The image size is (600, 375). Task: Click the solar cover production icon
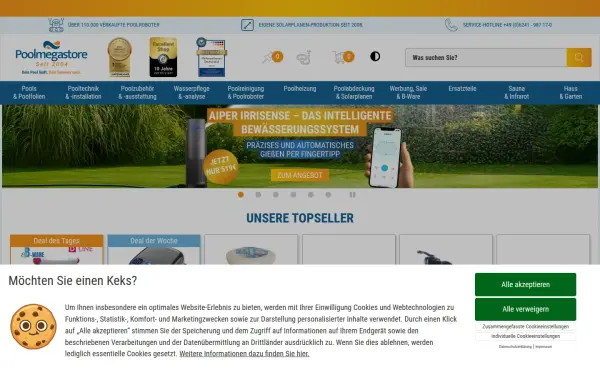pyautogui.click(x=247, y=25)
